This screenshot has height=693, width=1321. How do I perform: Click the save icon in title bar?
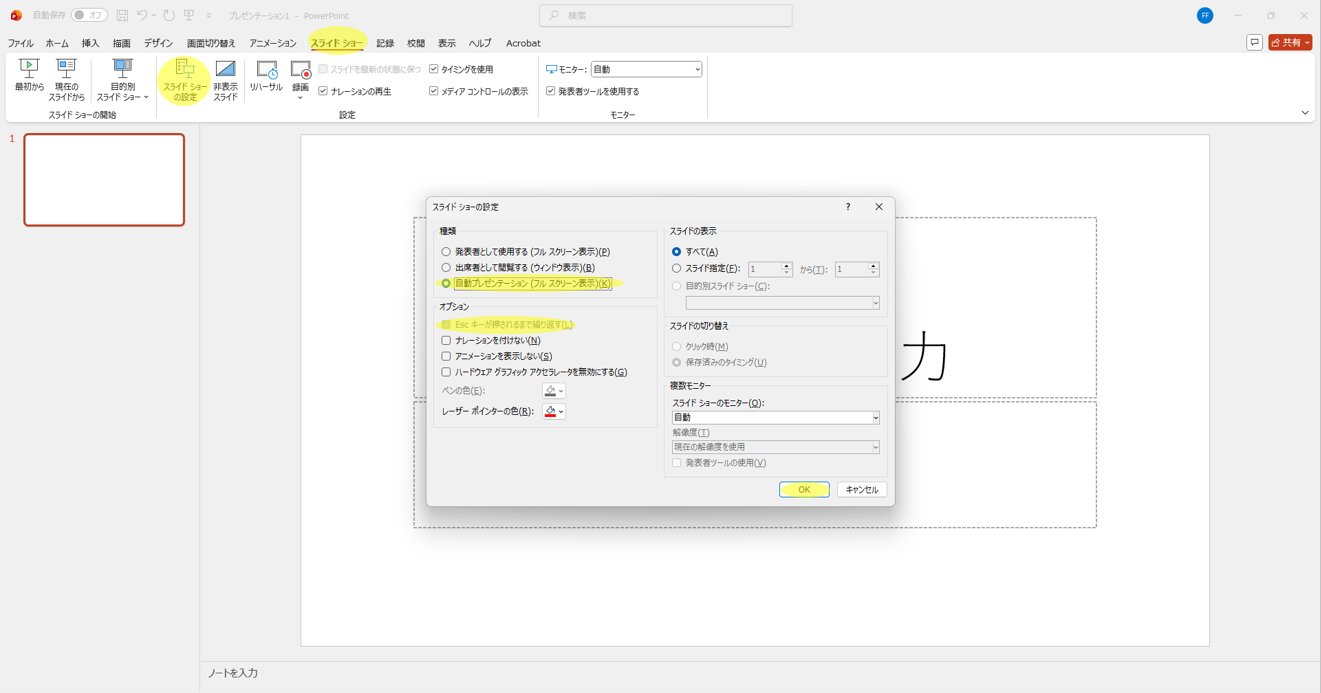[122, 16]
